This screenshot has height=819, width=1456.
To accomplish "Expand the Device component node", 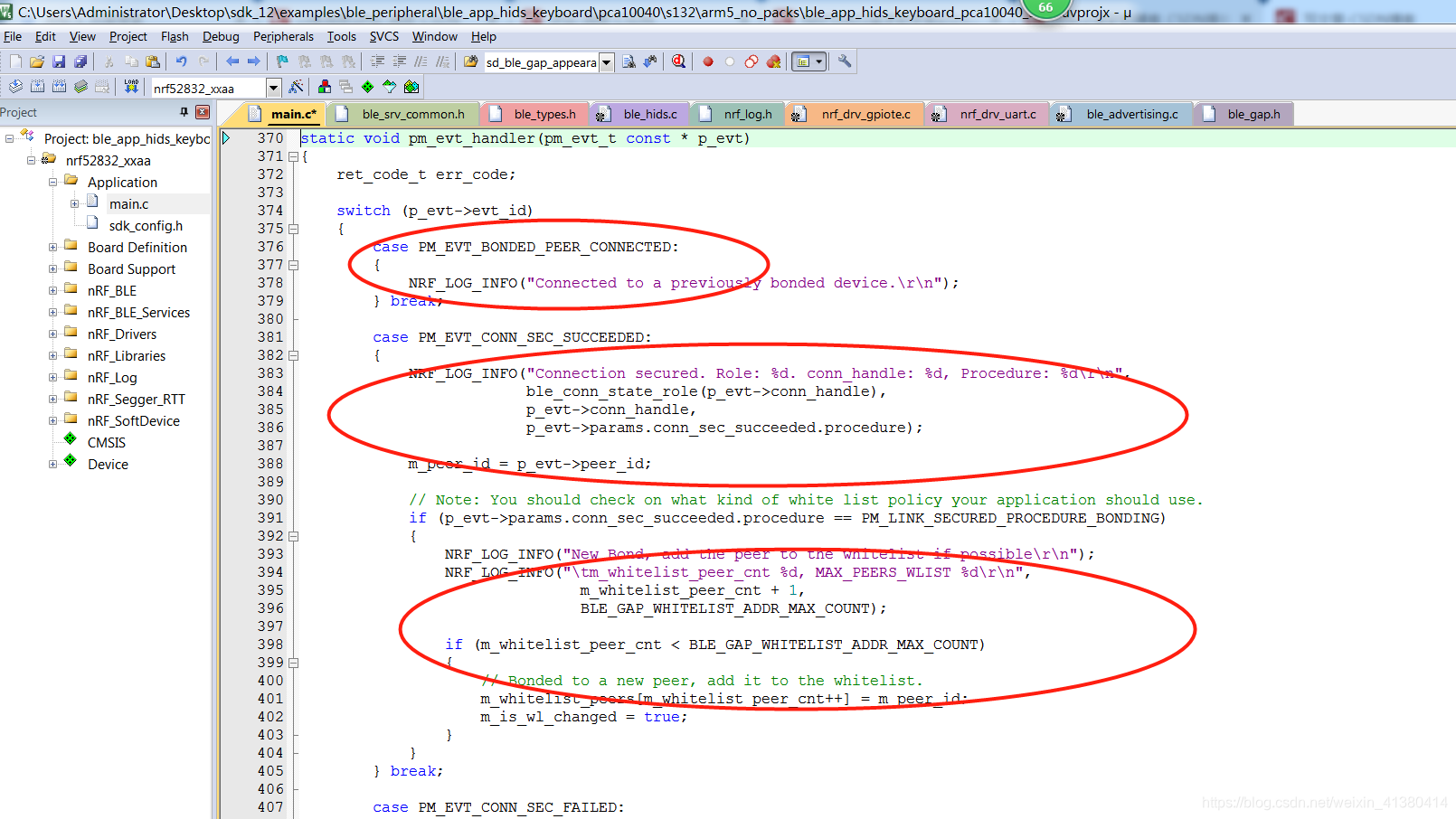I will pyautogui.click(x=52, y=464).
